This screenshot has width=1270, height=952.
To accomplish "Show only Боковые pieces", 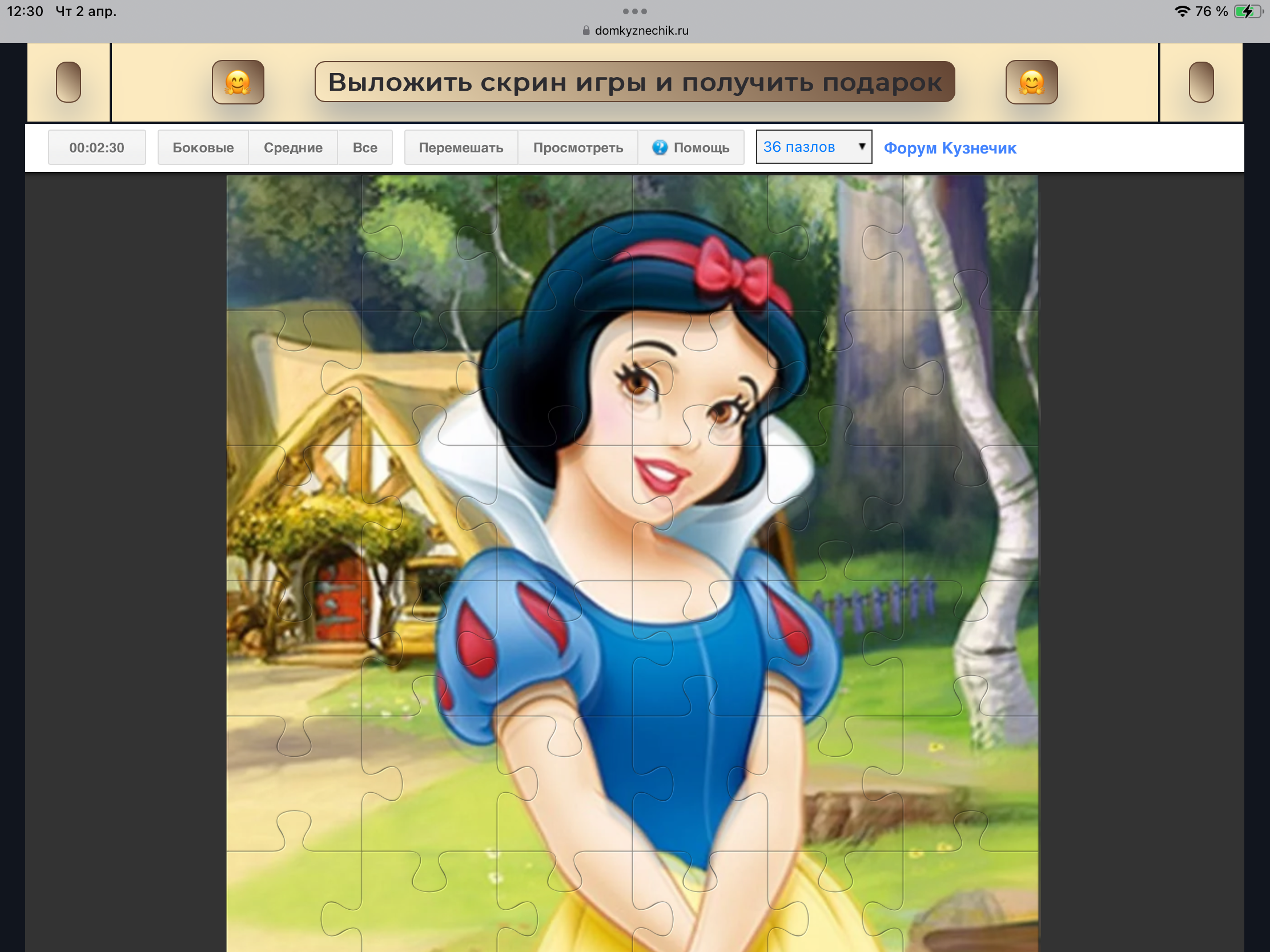I will [203, 147].
